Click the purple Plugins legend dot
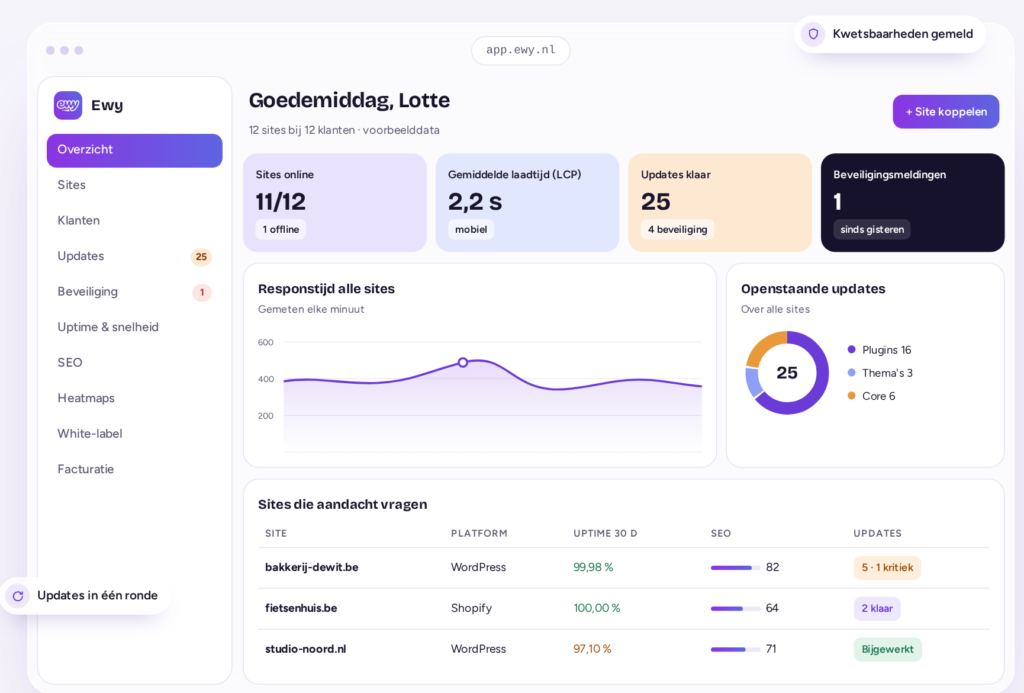This screenshot has width=1024, height=693. point(852,349)
